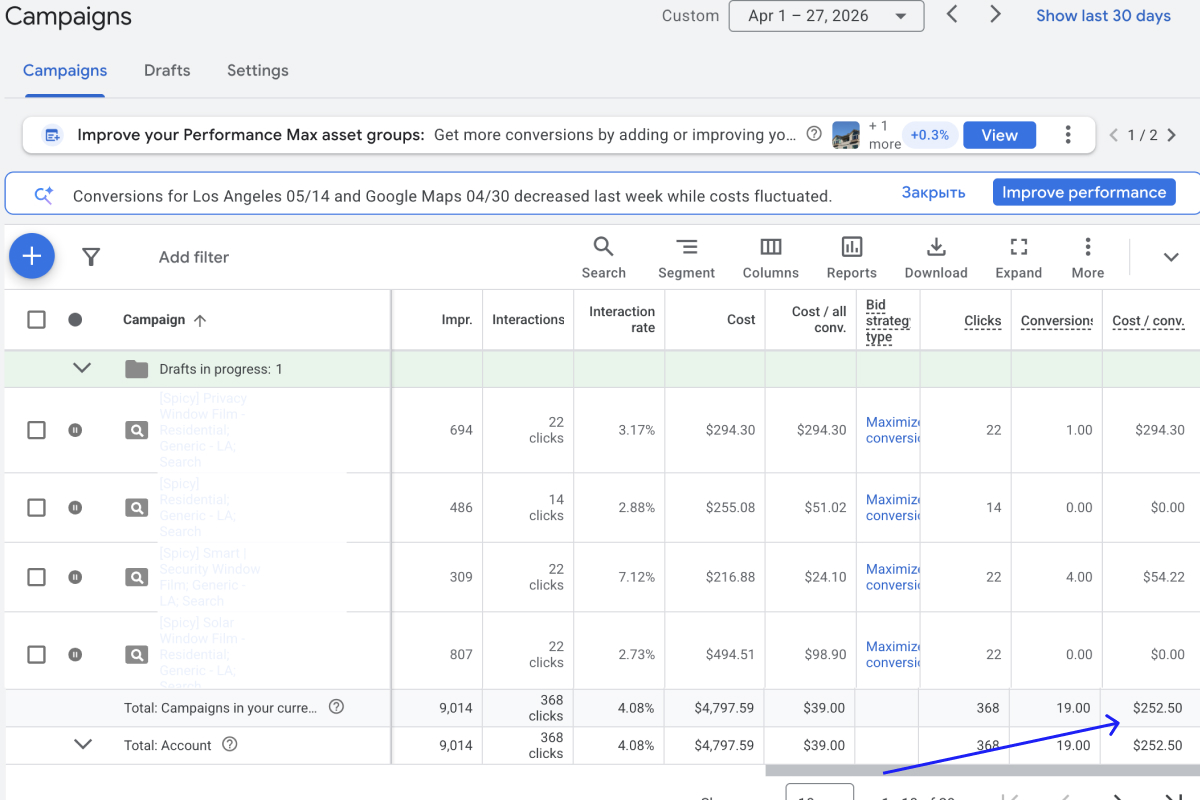Sort by Impr. column header

pyautogui.click(x=457, y=320)
